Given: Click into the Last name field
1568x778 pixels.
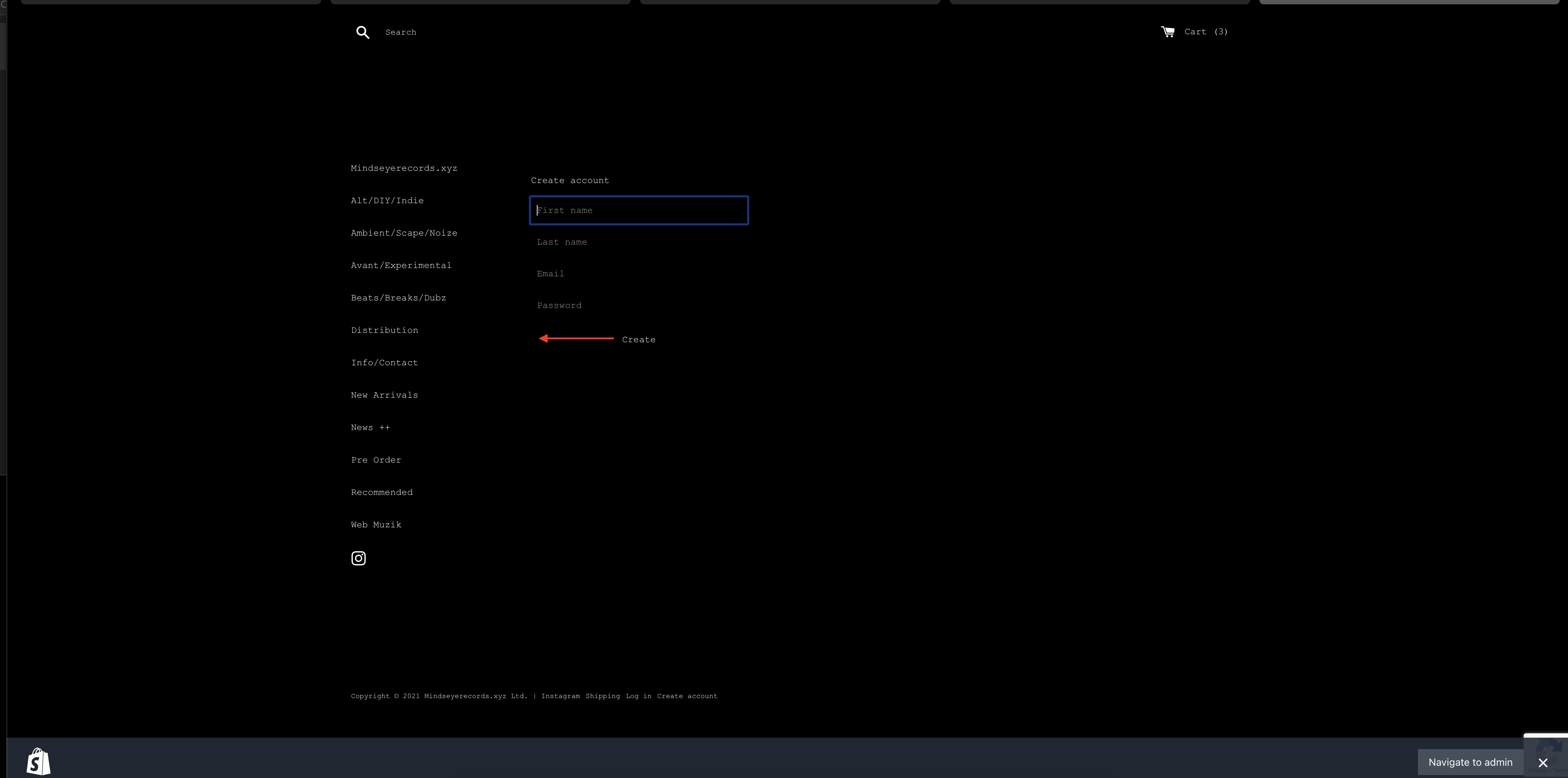Looking at the screenshot, I should (x=638, y=242).
